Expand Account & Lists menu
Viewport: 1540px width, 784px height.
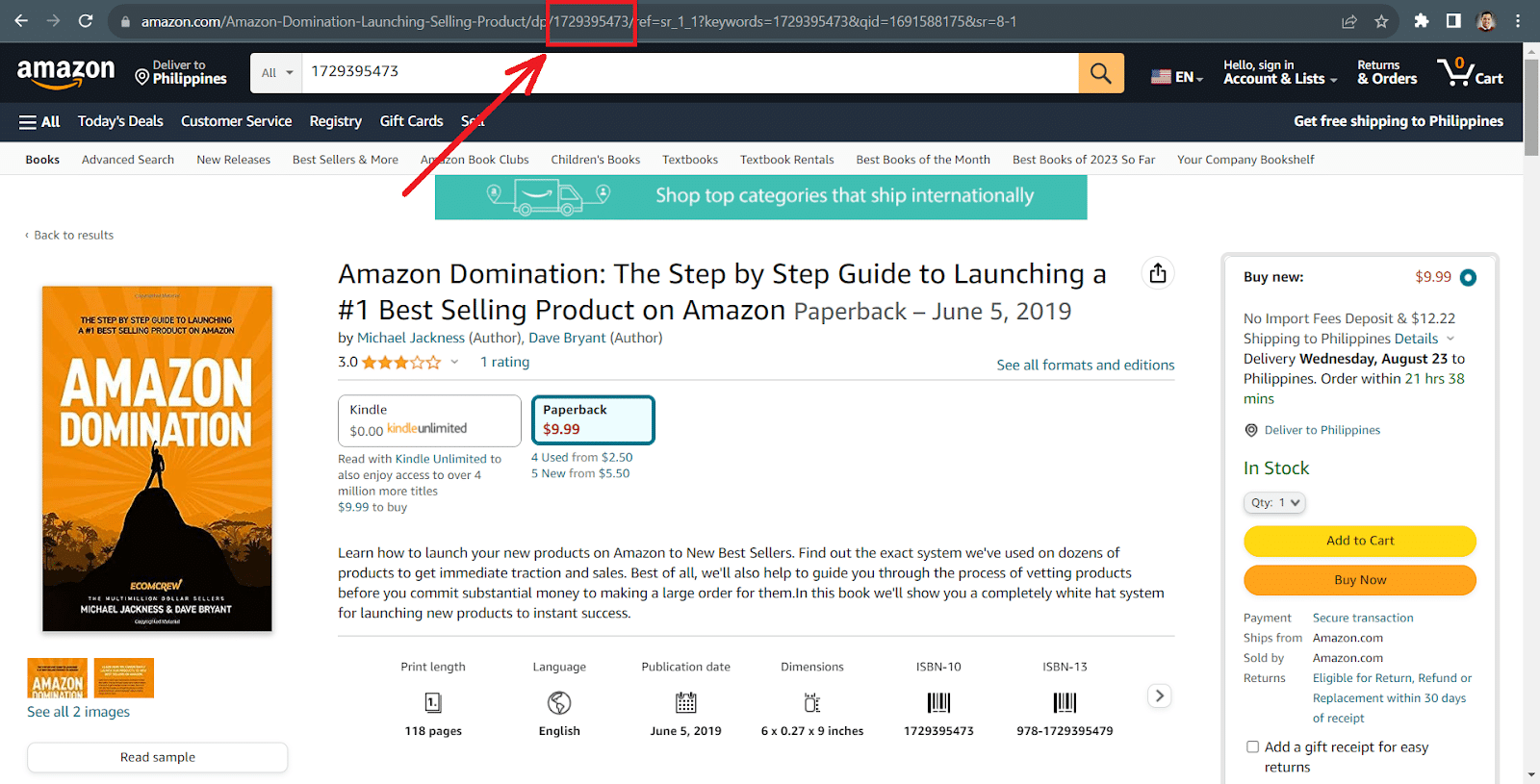tap(1280, 72)
